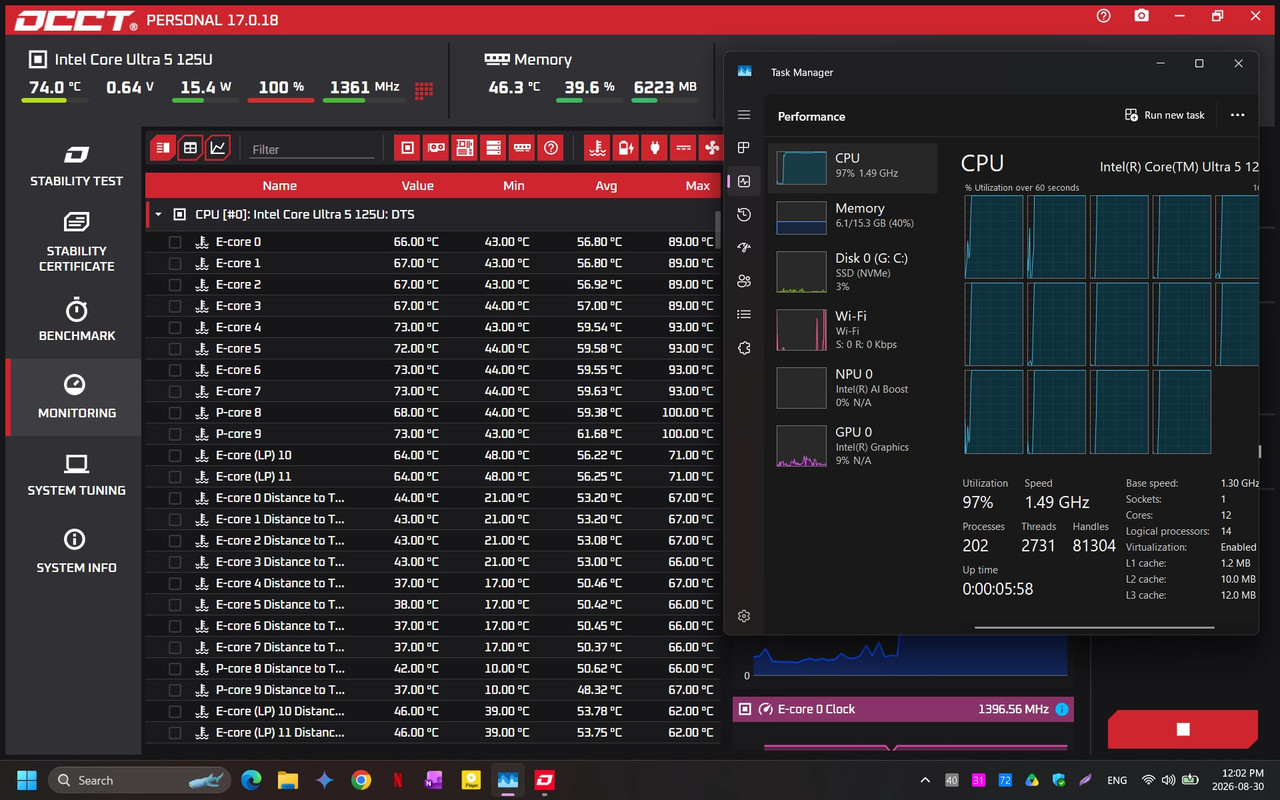Click the info icon beside E-core 0 Clock

(1062, 709)
